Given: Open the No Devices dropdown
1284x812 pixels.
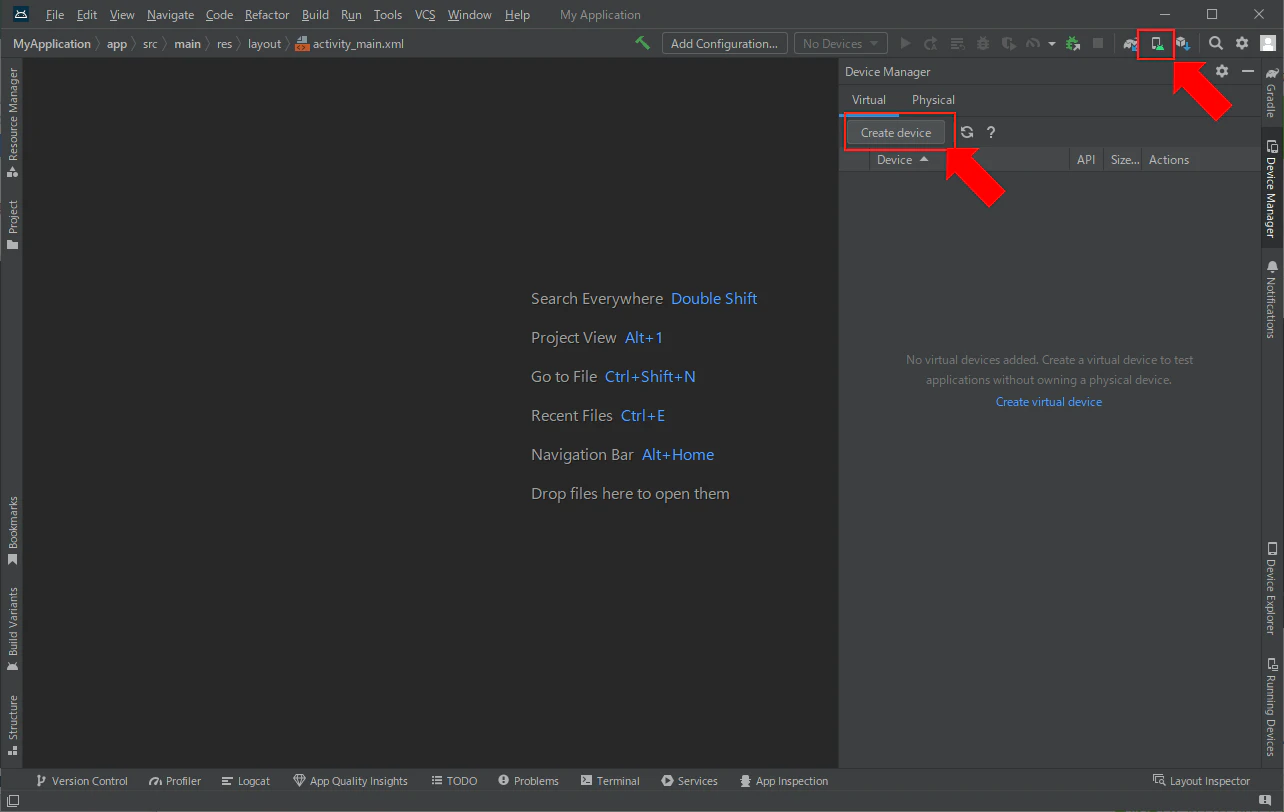Looking at the screenshot, I should [x=841, y=43].
